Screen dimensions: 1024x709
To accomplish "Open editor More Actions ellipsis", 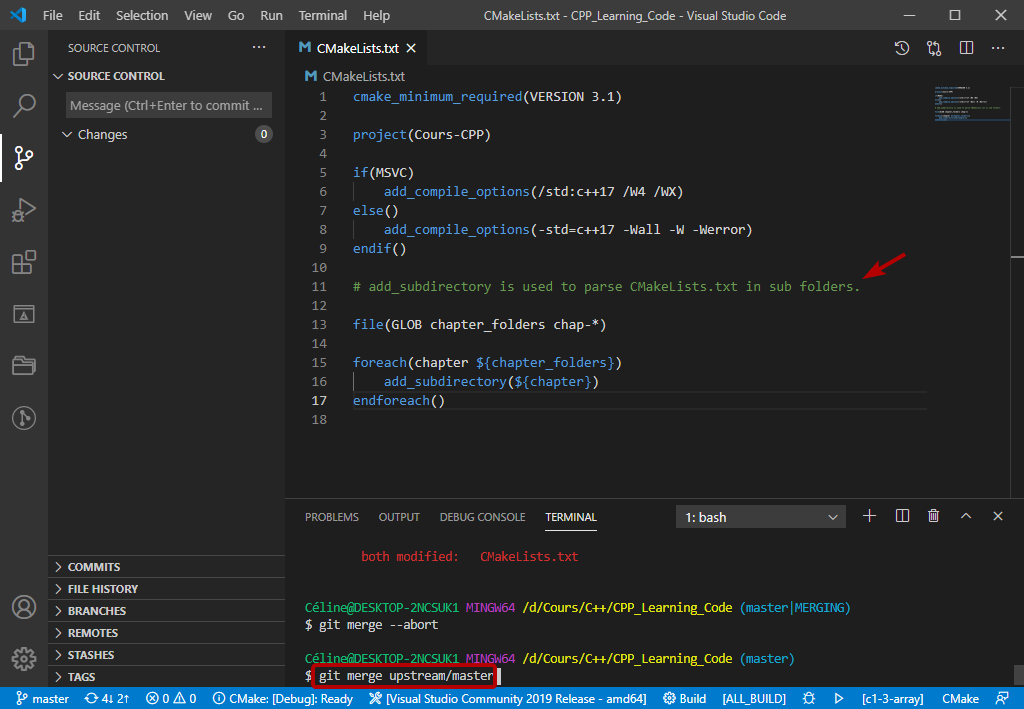I will [998, 48].
